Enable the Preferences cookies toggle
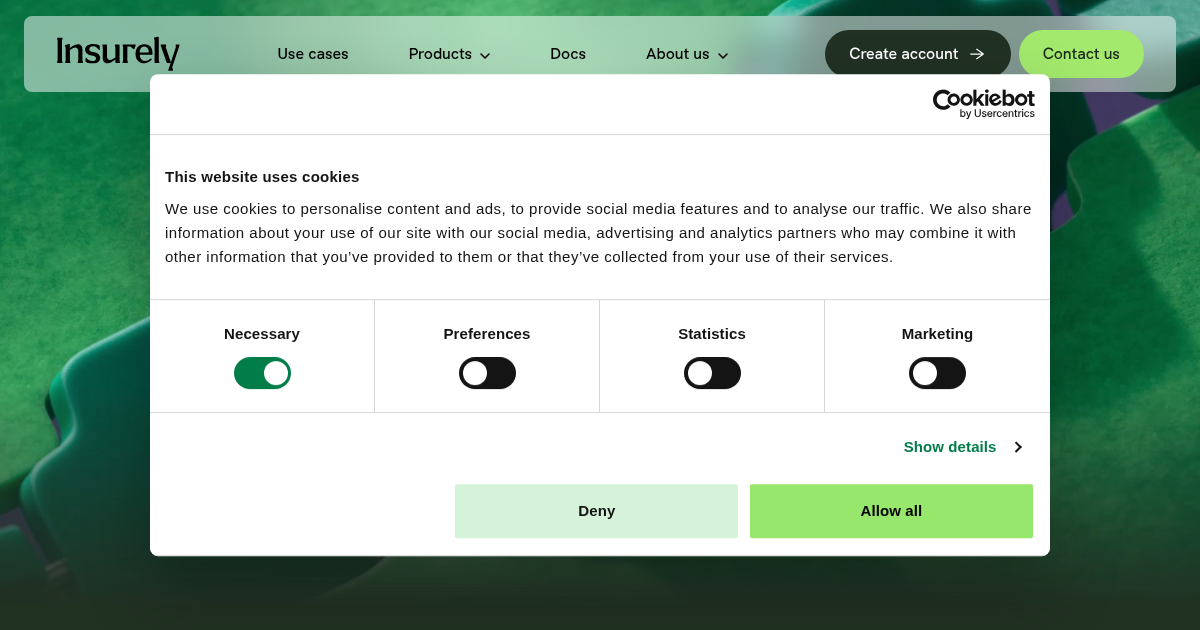The width and height of the screenshot is (1200, 630). point(487,373)
